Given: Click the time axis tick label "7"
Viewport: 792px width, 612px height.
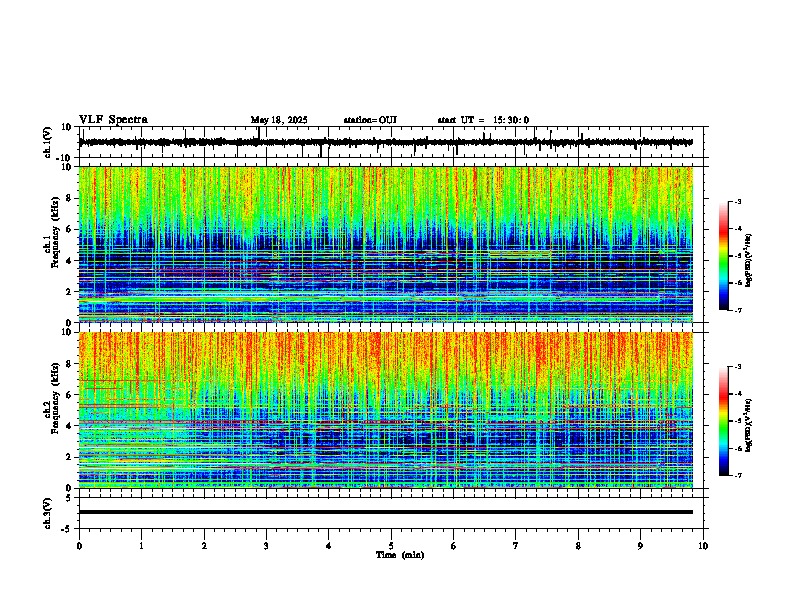Looking at the screenshot, I should tap(516, 546).
